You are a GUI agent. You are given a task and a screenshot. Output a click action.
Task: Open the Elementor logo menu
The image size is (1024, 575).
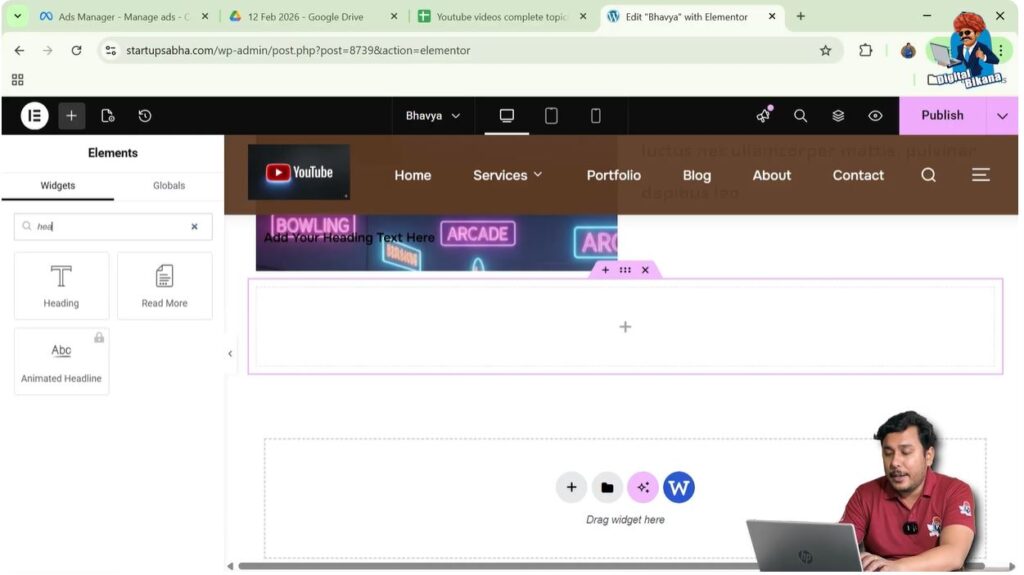click(35, 116)
